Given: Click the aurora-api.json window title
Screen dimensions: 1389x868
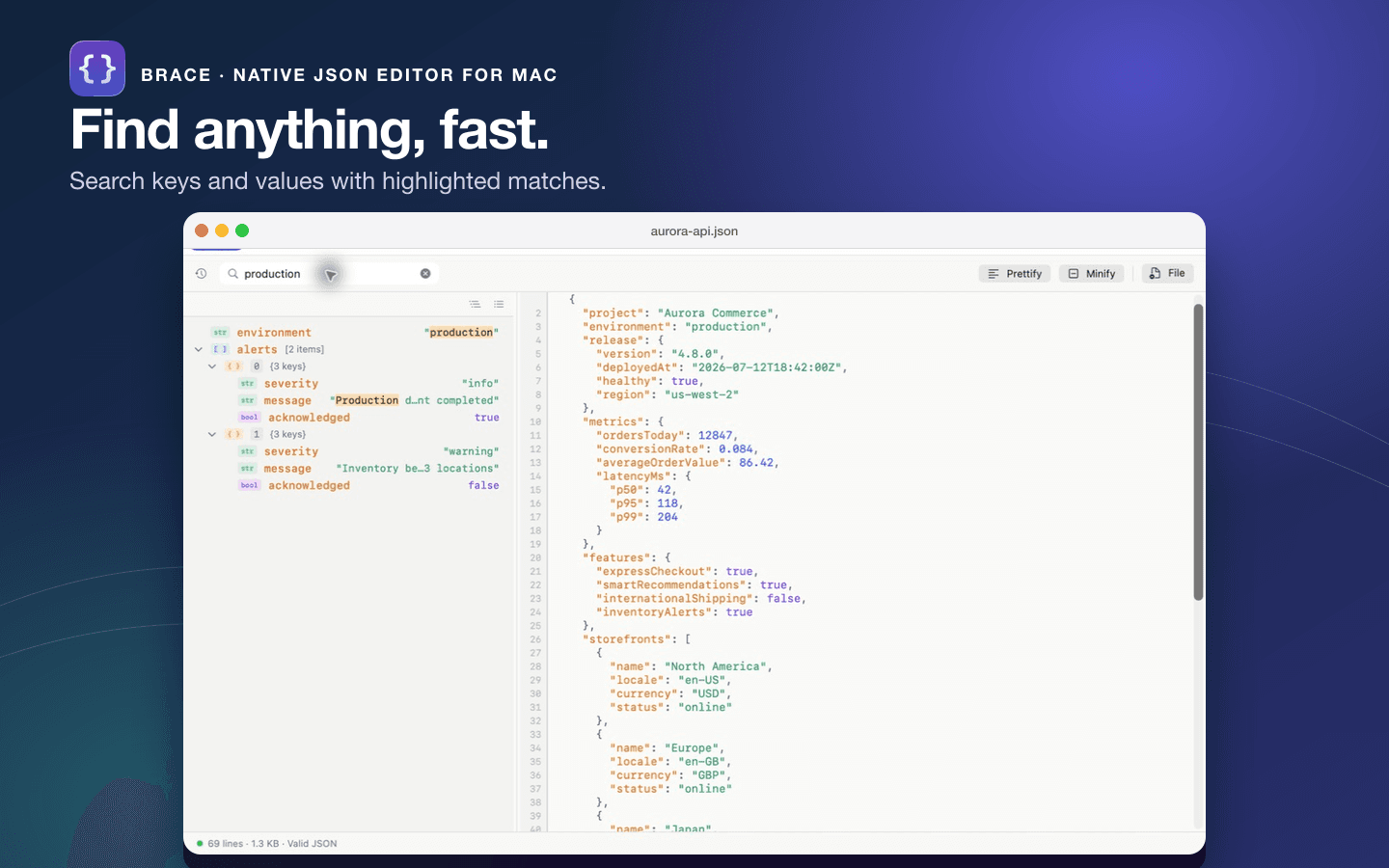Looking at the screenshot, I should pyautogui.click(x=694, y=231).
